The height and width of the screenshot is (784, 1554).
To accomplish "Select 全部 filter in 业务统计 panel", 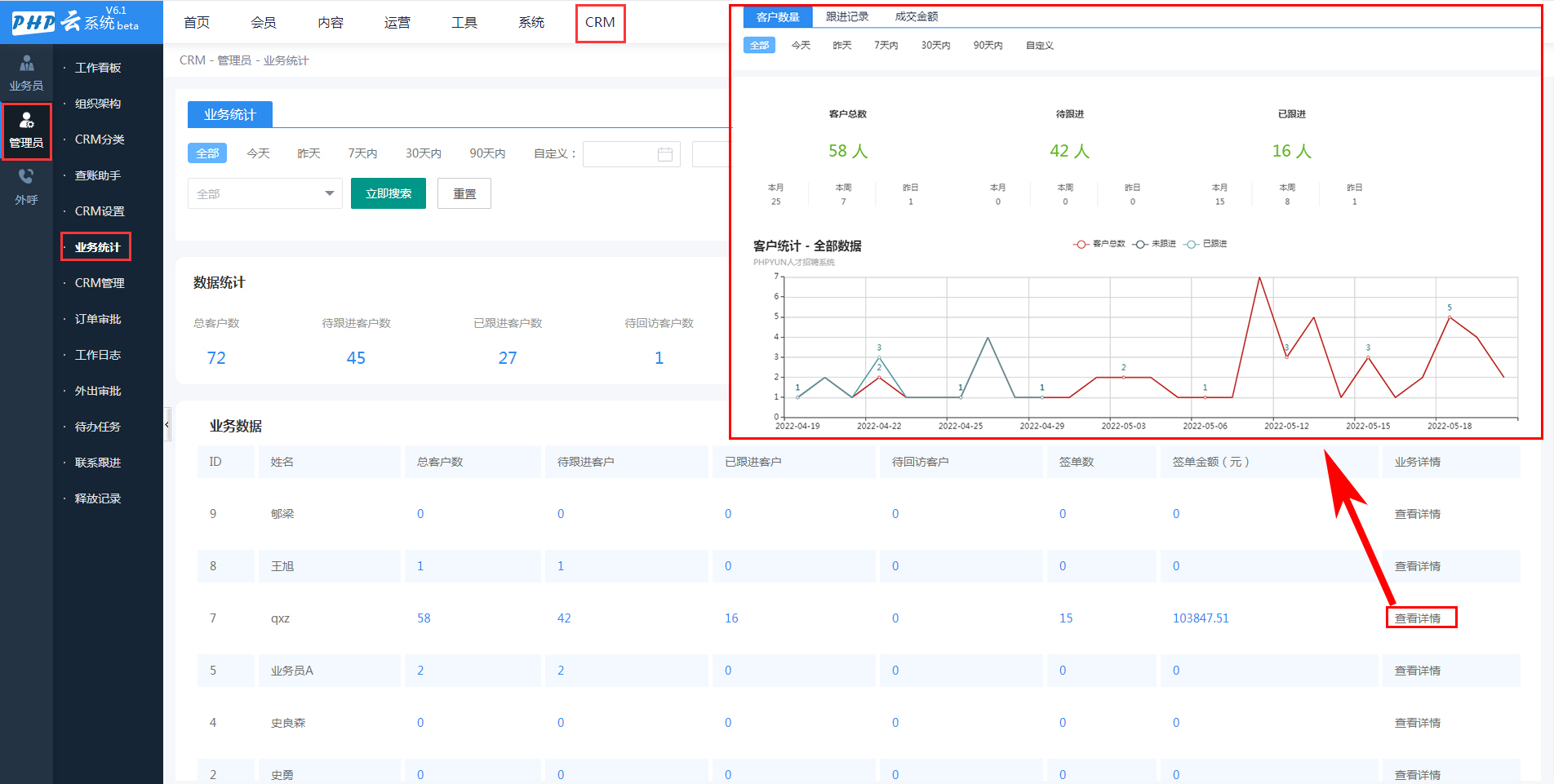I will (x=207, y=153).
